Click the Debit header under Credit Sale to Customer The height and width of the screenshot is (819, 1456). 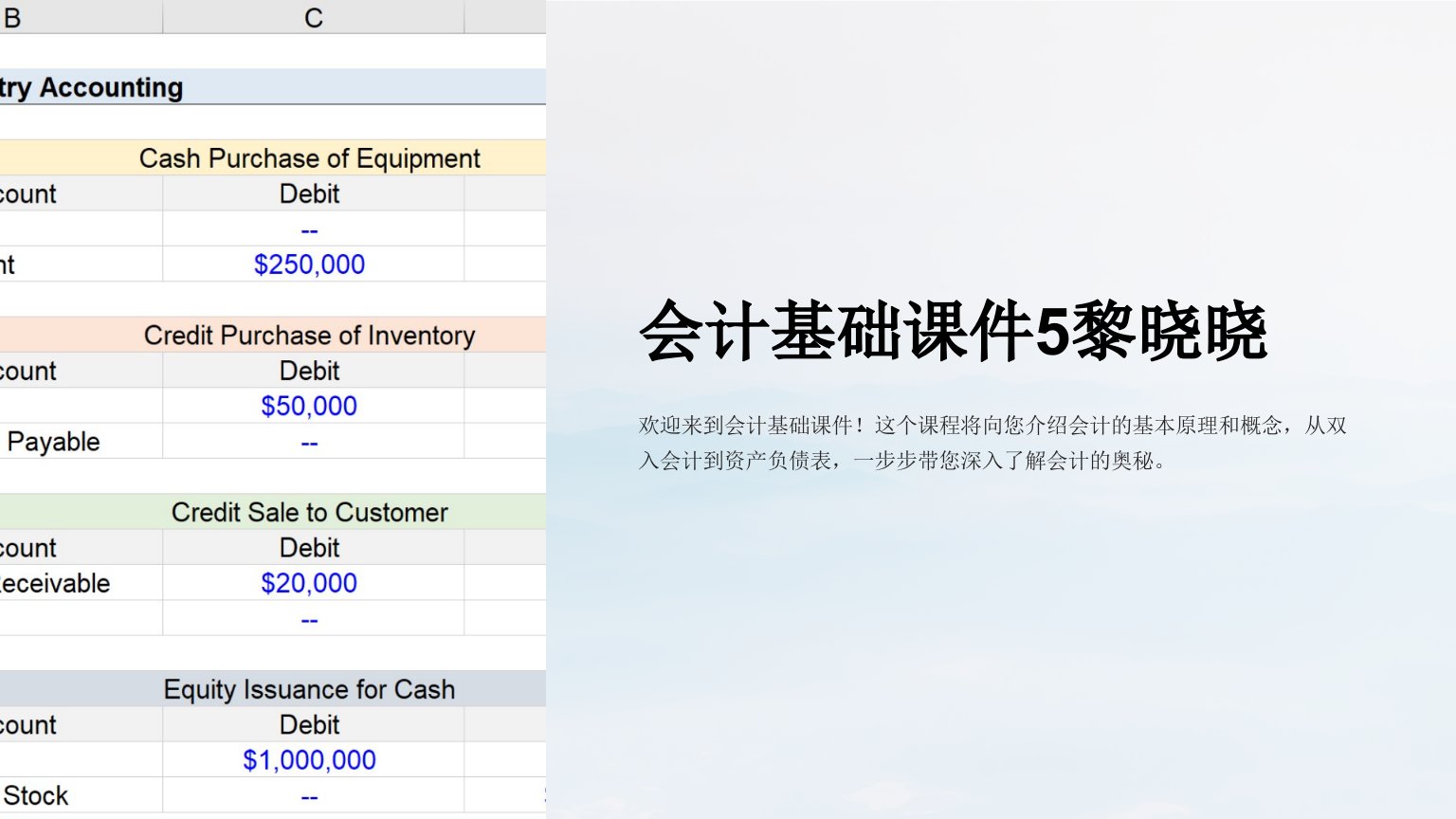click(314, 548)
